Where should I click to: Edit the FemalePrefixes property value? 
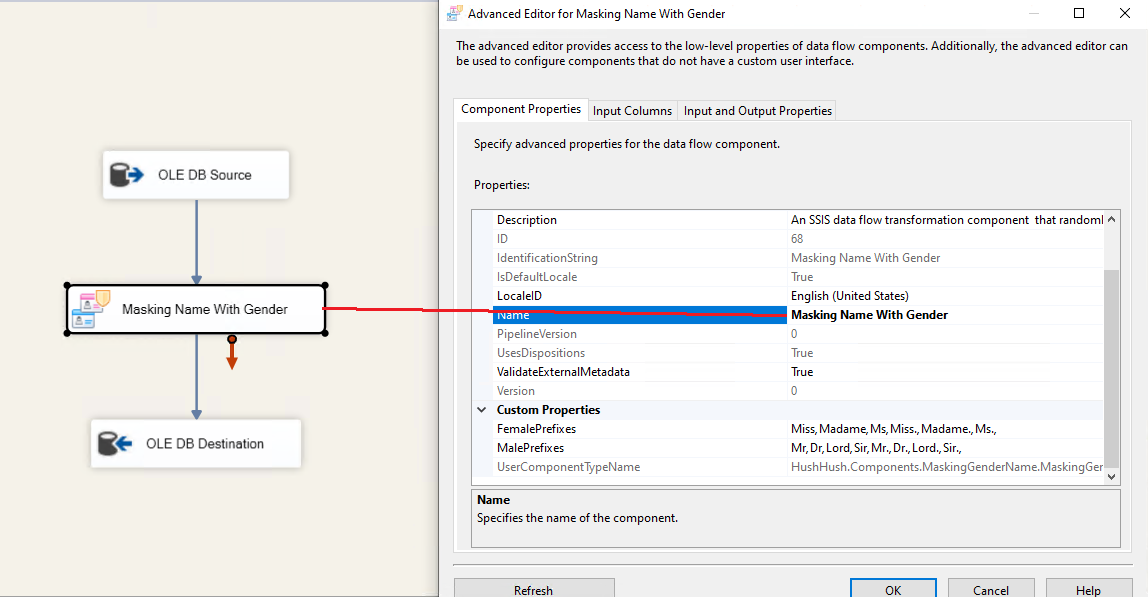pyautogui.click(x=945, y=429)
